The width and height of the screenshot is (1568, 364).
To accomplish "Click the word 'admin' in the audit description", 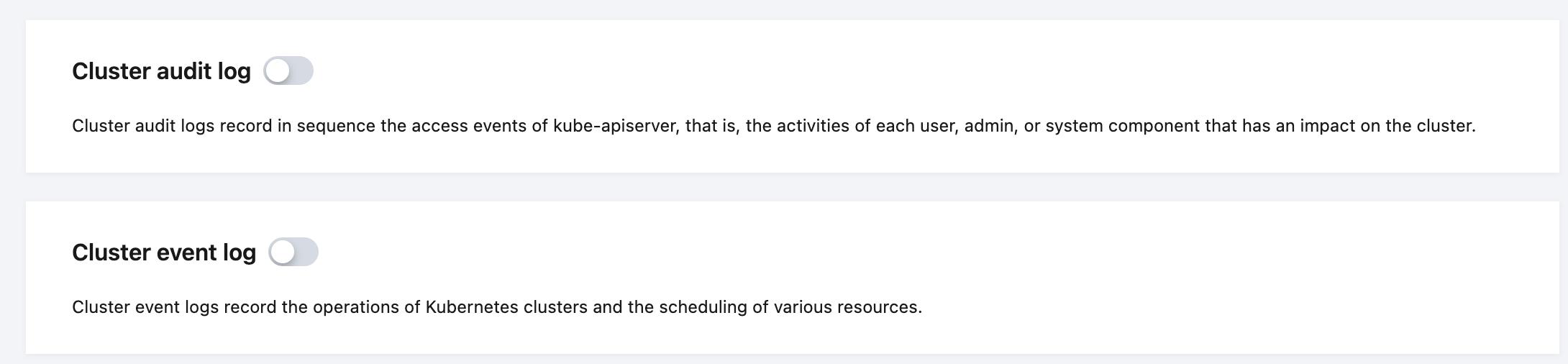I will pos(988,127).
